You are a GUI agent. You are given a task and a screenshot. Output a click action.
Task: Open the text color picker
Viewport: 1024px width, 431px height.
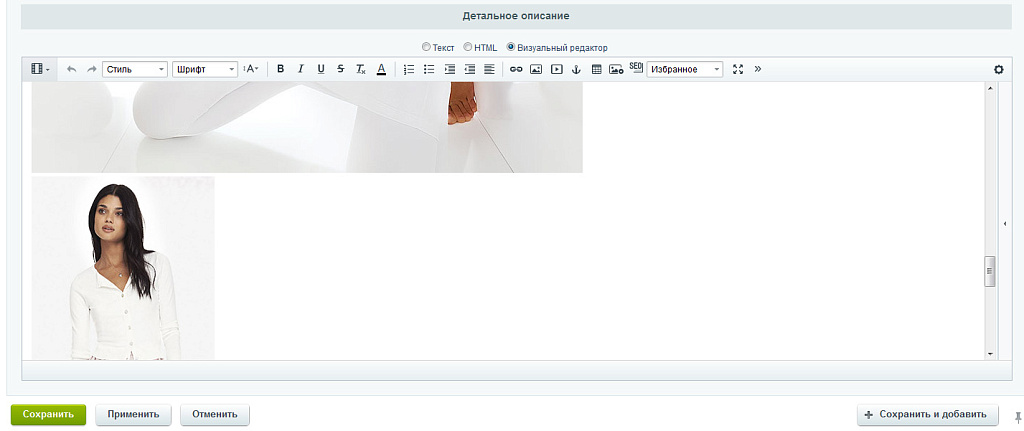click(x=381, y=69)
